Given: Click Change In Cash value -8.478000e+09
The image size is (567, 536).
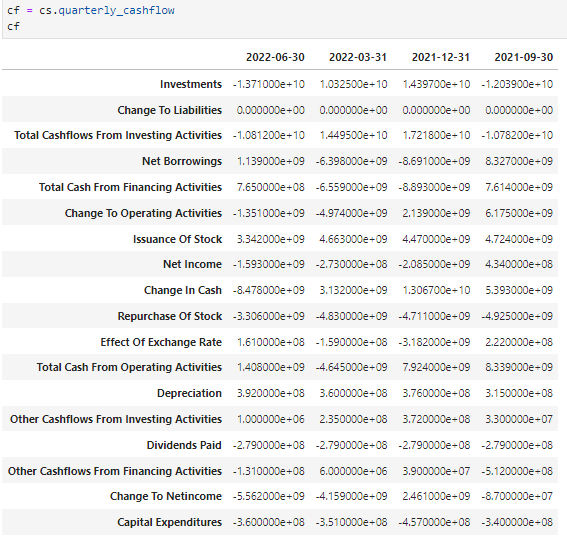Looking at the screenshot, I should tap(269, 290).
